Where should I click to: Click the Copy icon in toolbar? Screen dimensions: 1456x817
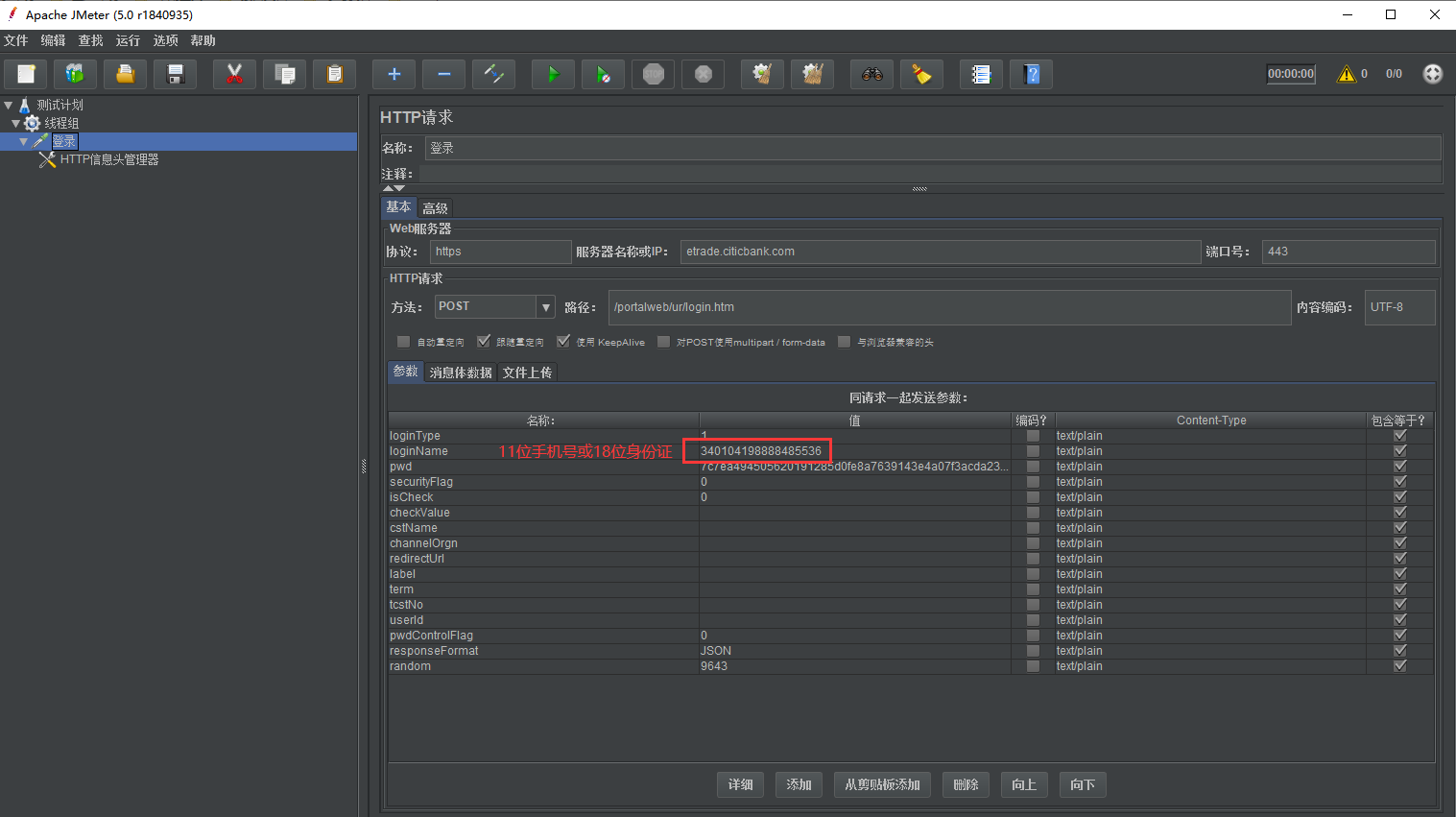tap(285, 74)
